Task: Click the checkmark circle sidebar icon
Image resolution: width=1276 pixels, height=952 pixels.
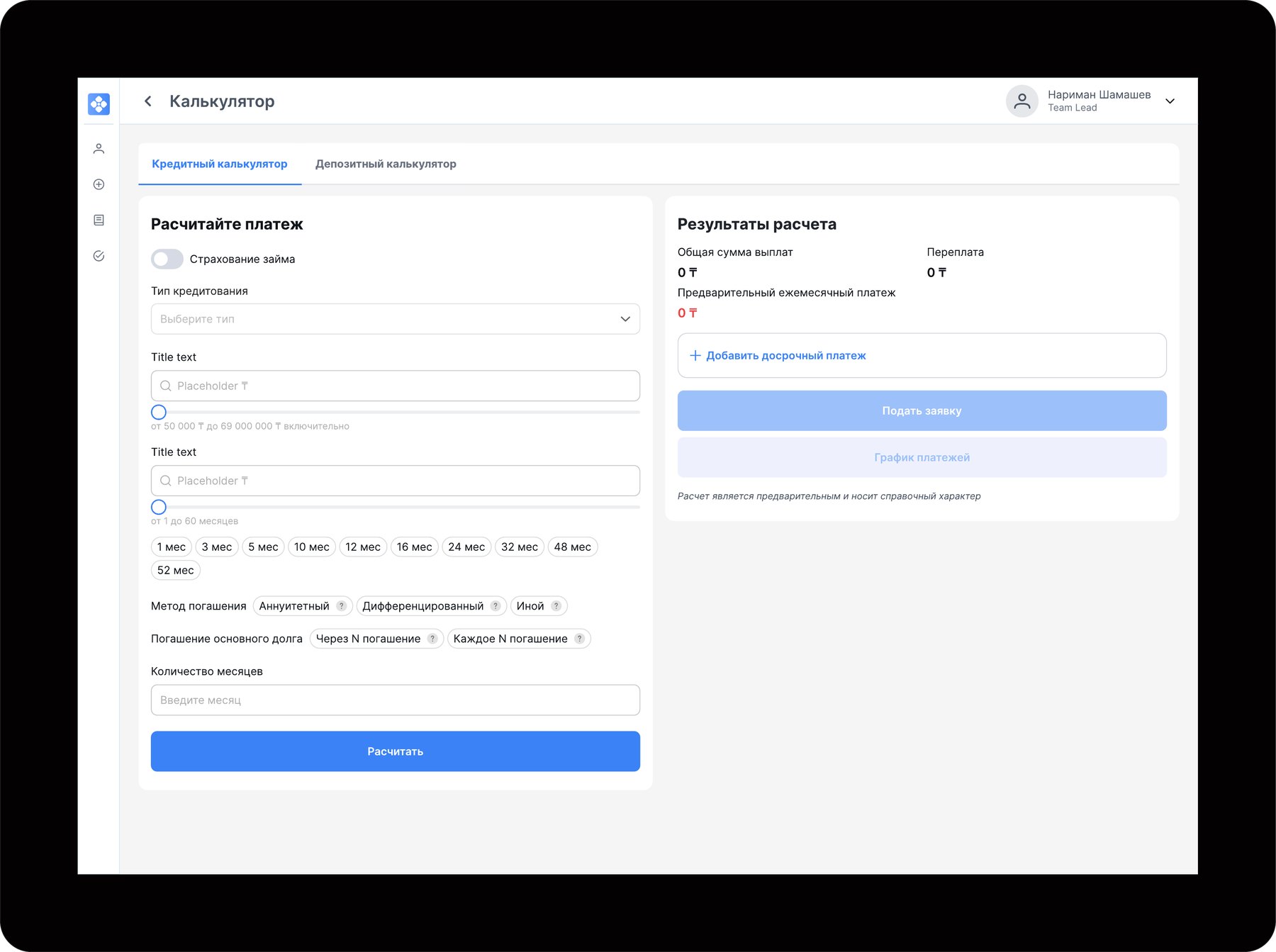Action: point(99,256)
